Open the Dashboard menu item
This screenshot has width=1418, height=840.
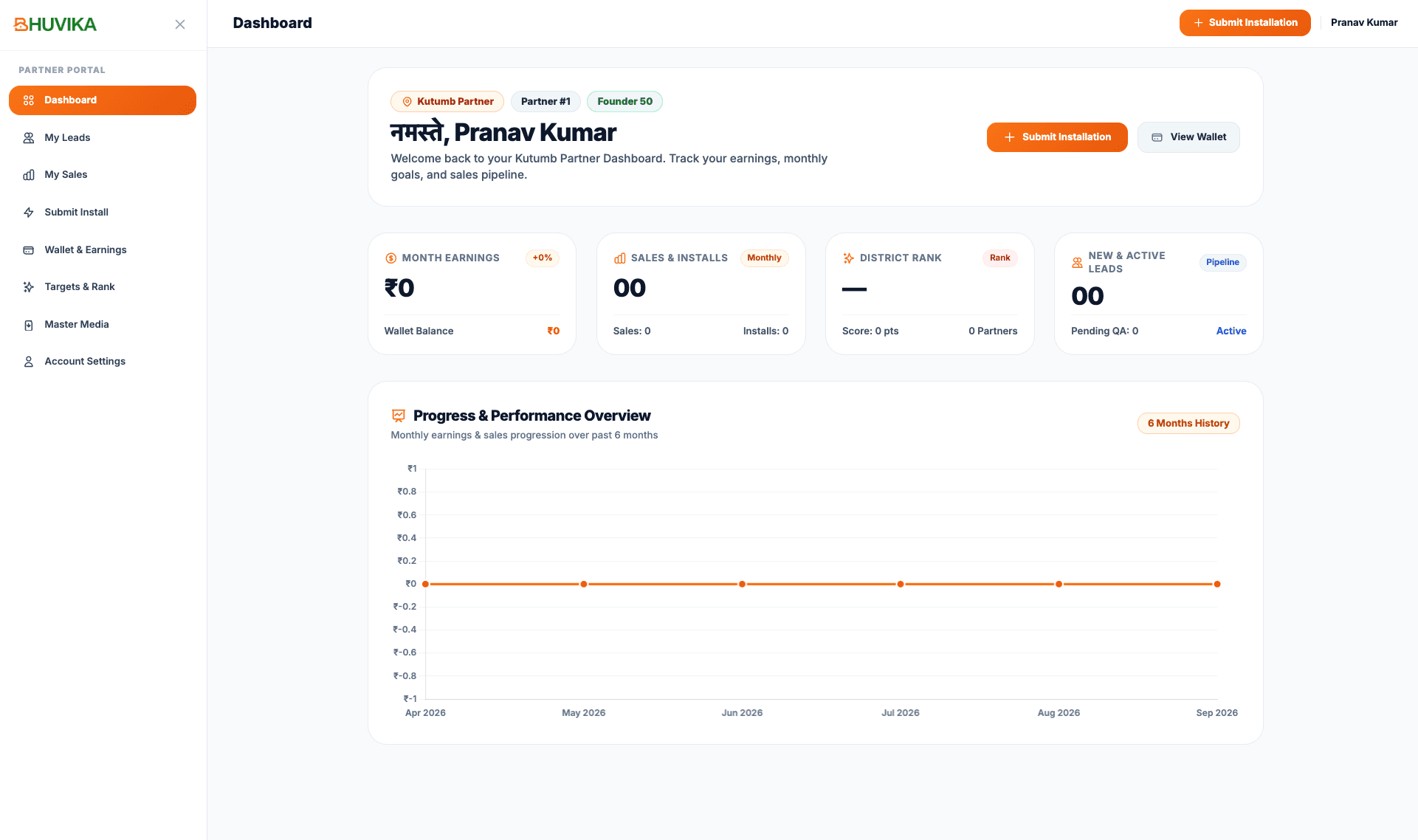103,100
